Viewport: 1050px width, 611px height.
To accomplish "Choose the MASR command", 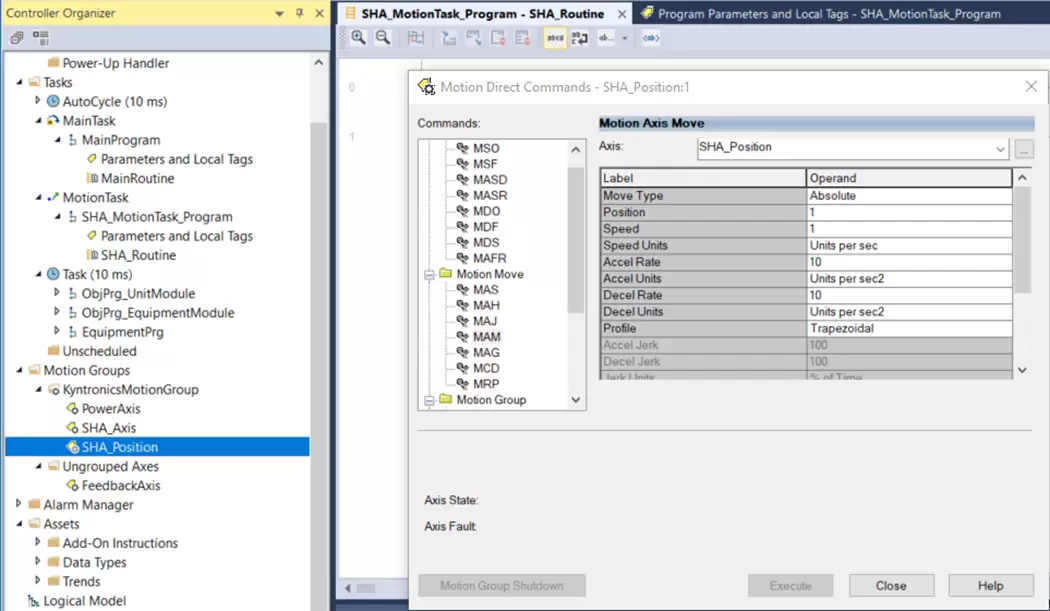I will [x=490, y=195].
